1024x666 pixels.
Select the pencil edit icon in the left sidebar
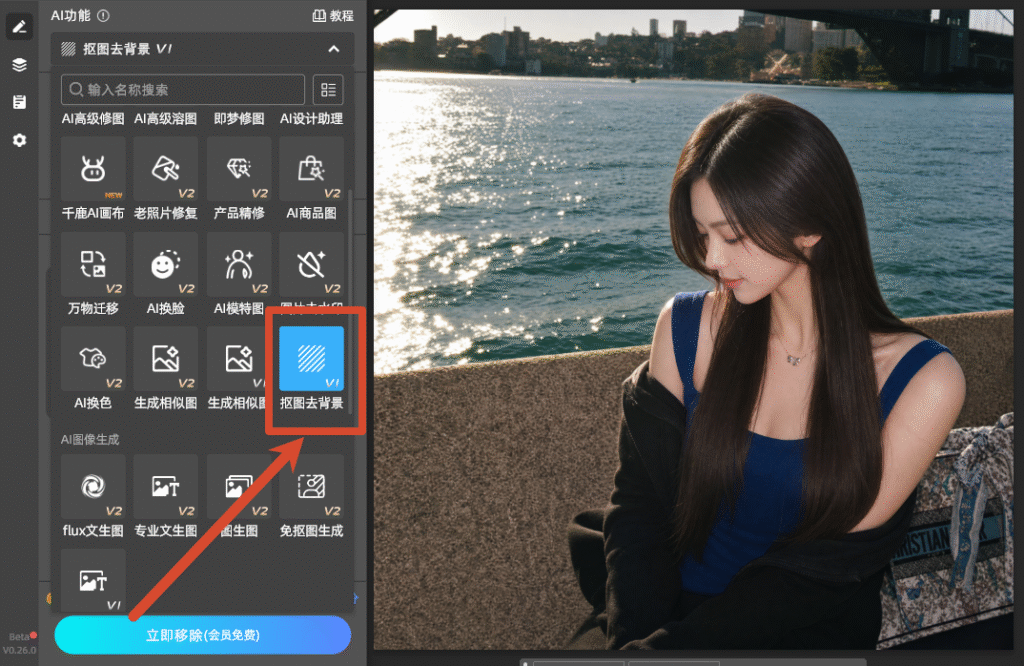20,27
